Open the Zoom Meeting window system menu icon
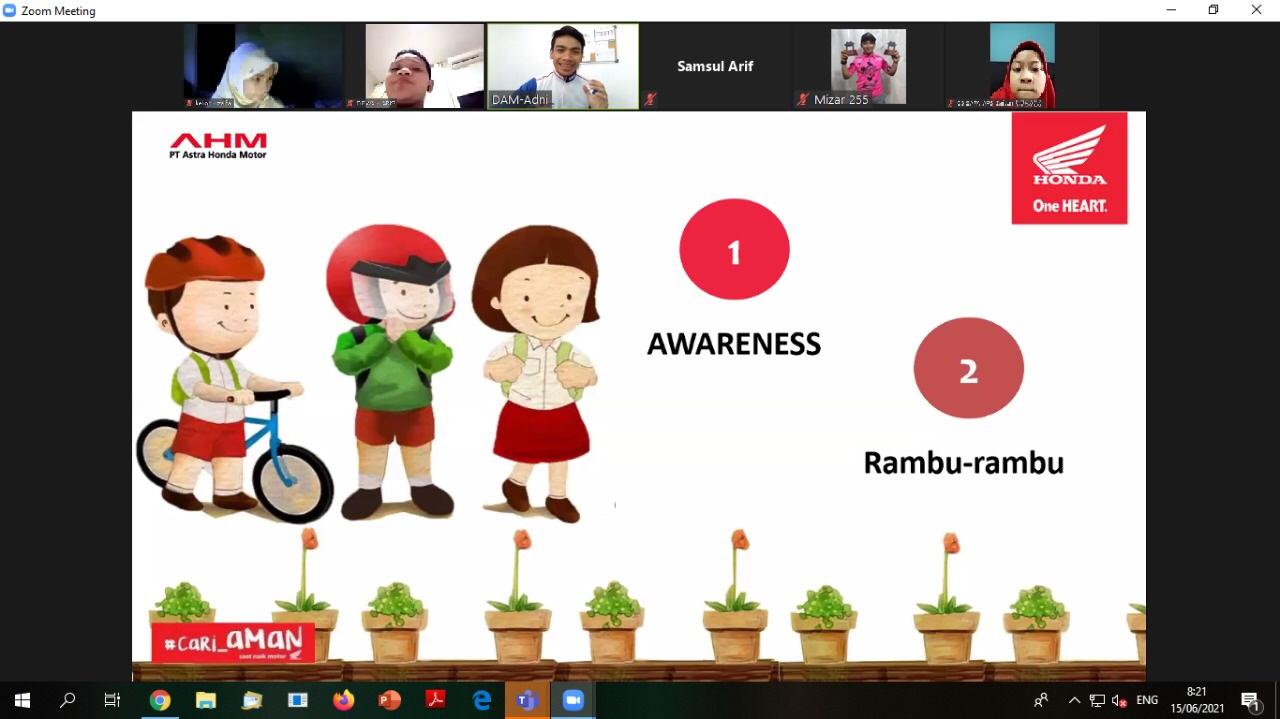Image resolution: width=1280 pixels, height=719 pixels. 10,10
